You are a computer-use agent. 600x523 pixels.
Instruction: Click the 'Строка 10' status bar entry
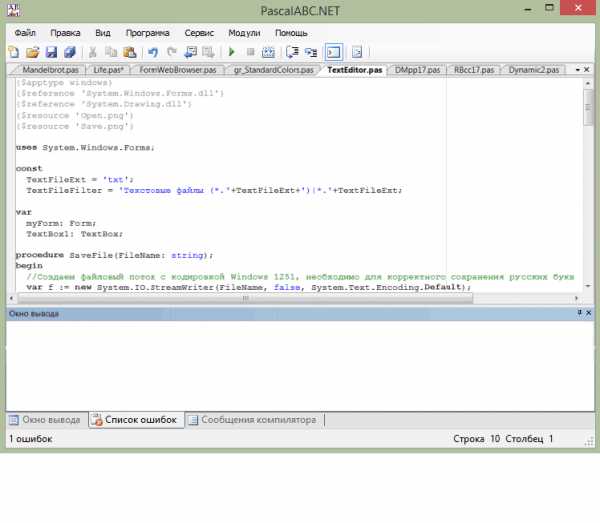(x=476, y=439)
